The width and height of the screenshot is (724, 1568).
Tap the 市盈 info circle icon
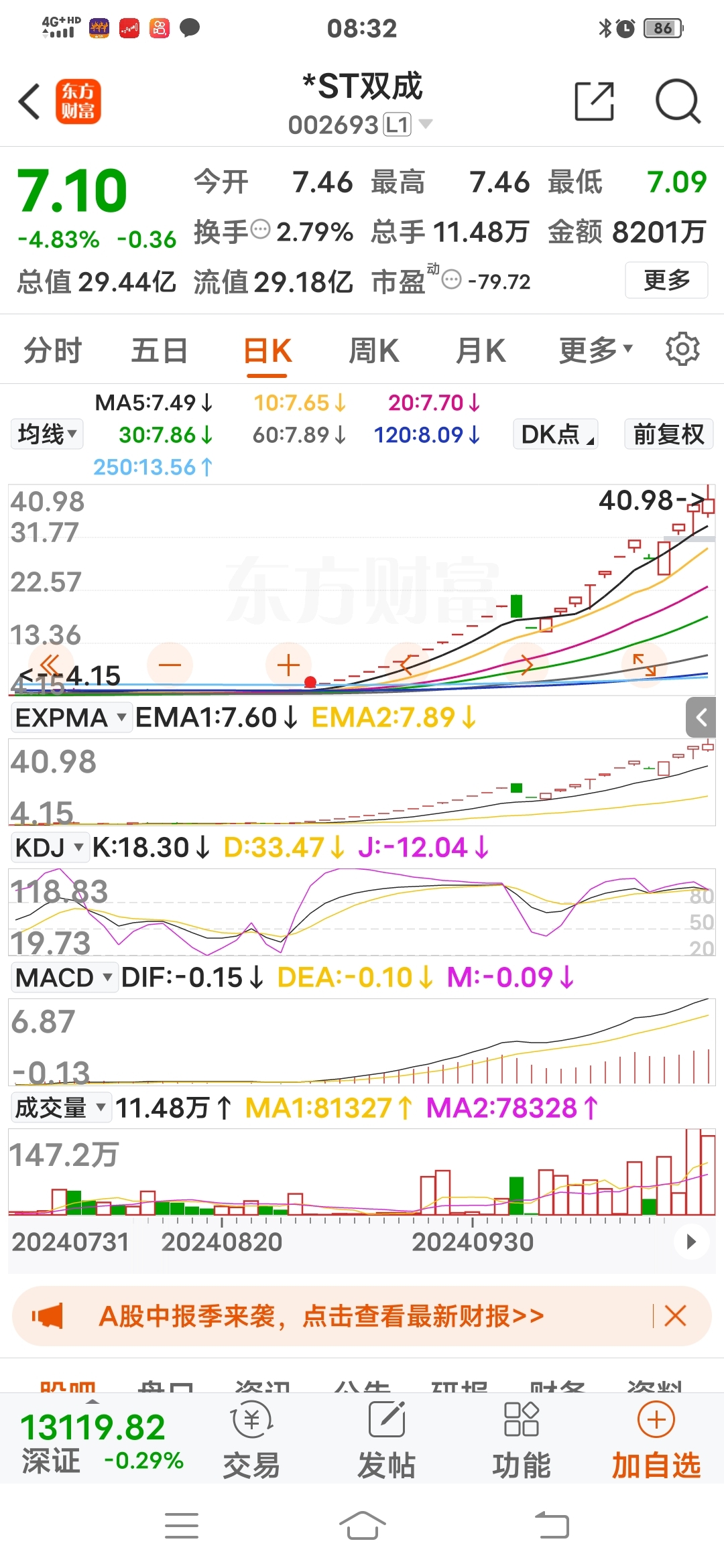tap(452, 279)
